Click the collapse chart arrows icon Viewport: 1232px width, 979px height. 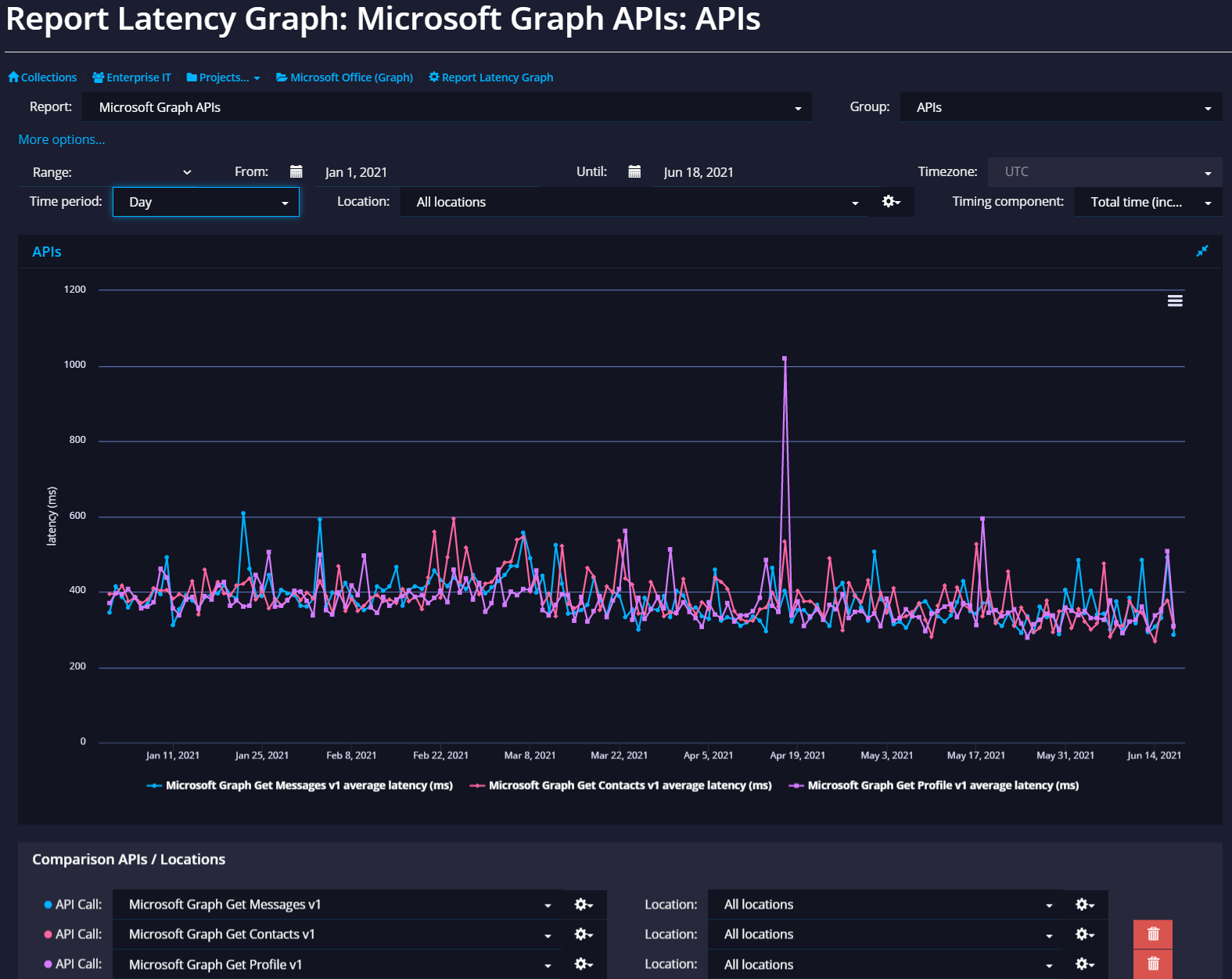pos(1202,251)
